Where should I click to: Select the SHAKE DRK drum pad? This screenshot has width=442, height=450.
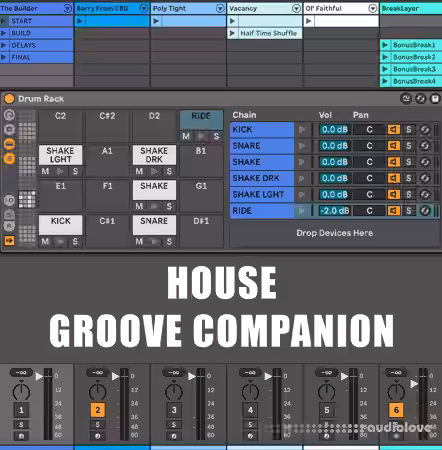click(154, 155)
